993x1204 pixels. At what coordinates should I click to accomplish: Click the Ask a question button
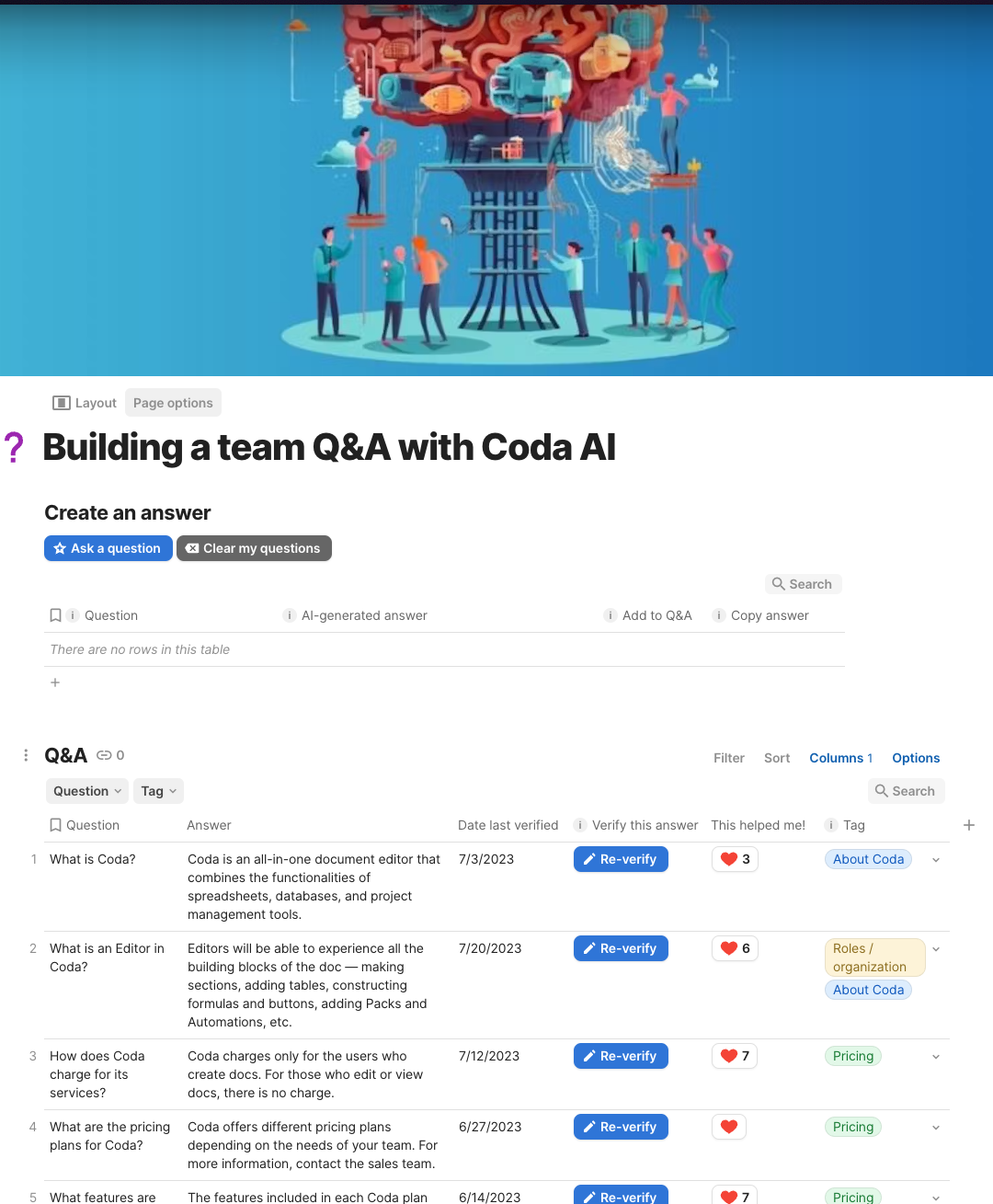[x=108, y=548]
